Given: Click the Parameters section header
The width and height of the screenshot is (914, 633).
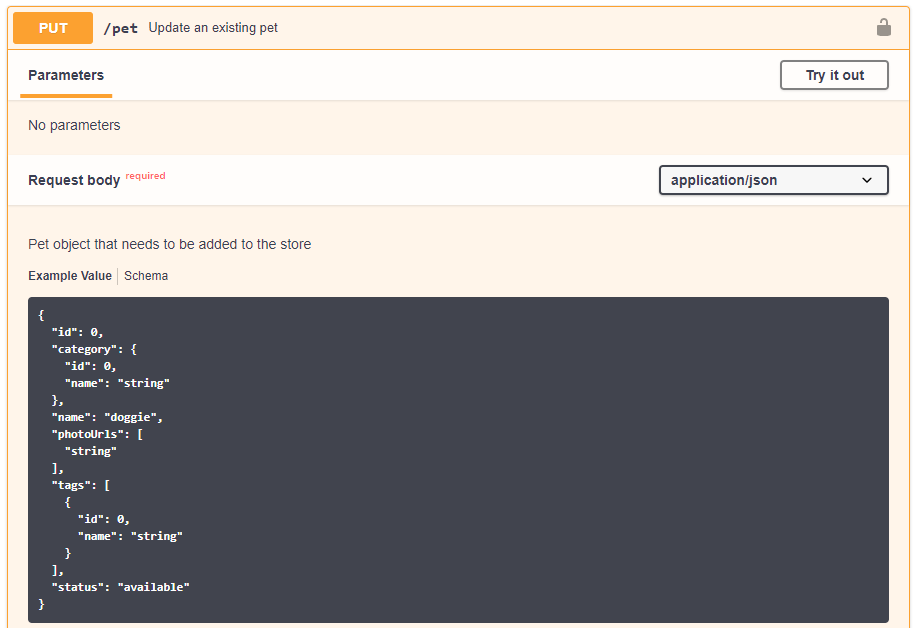Looking at the screenshot, I should point(65,74).
